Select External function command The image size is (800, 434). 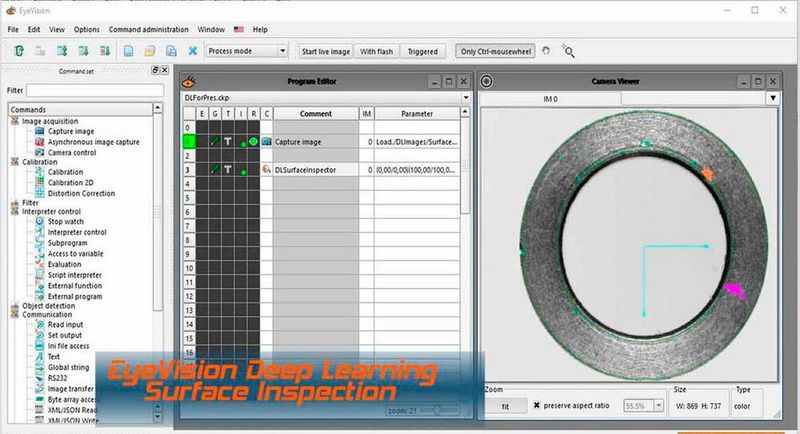pos(75,286)
